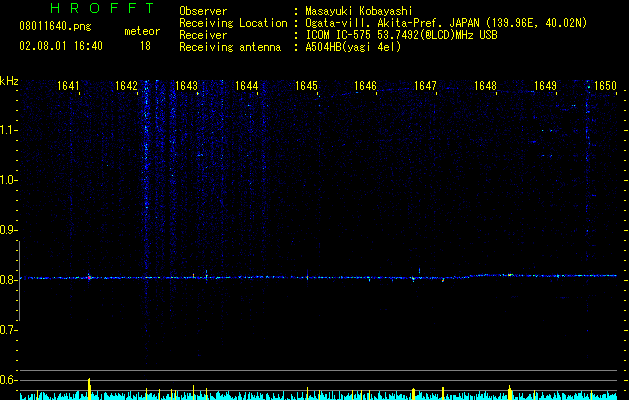Click the 1646 time marker

(x=365, y=86)
